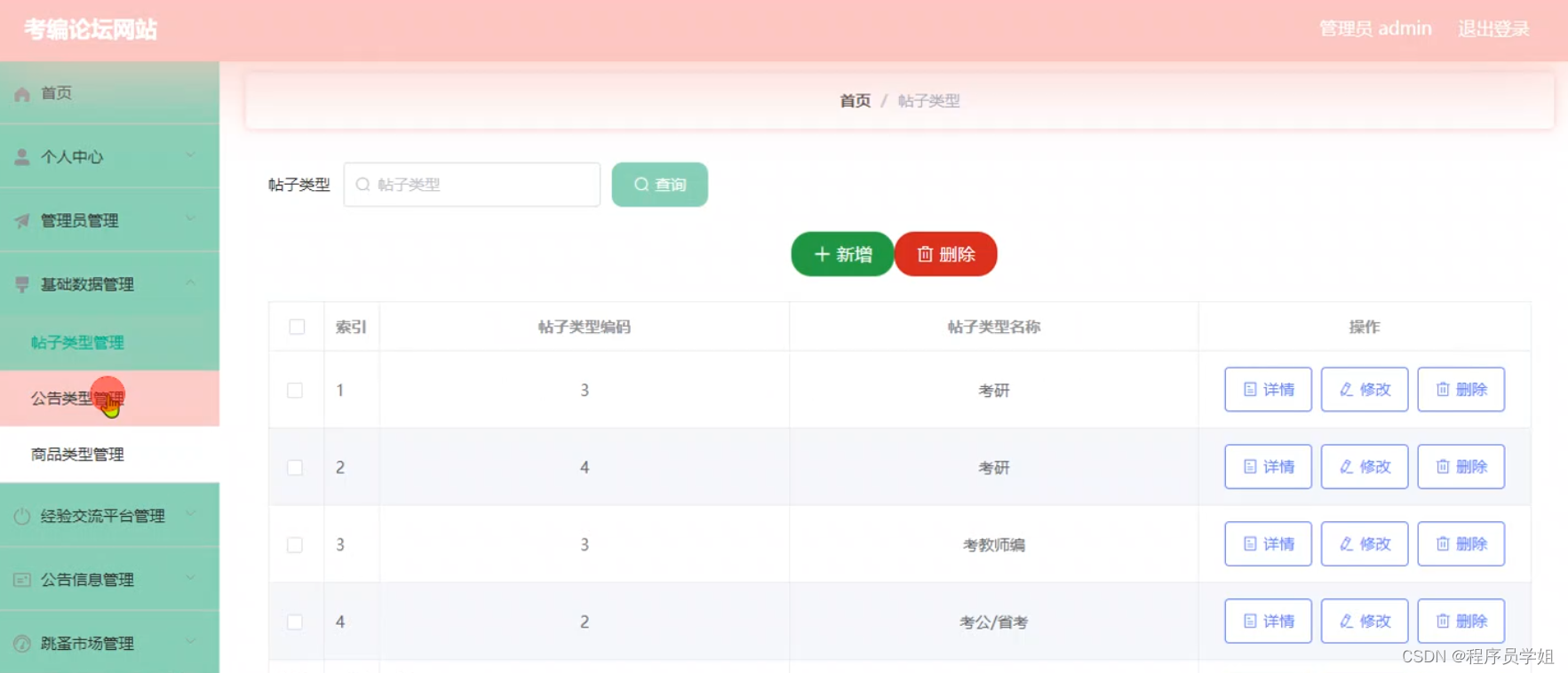This screenshot has width=1568, height=673.
Task: Focus the 帖子类型 search input field
Action: click(x=472, y=185)
